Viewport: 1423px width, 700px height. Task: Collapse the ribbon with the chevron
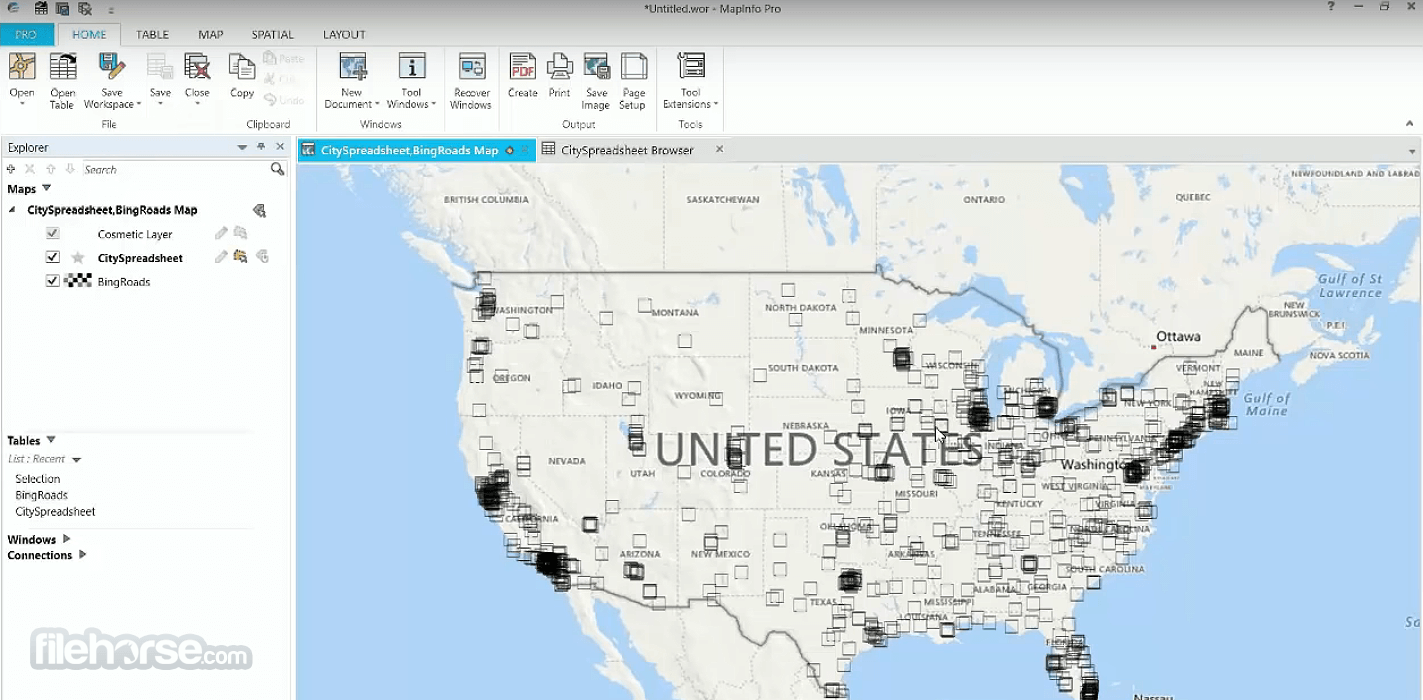pyautogui.click(x=1410, y=124)
